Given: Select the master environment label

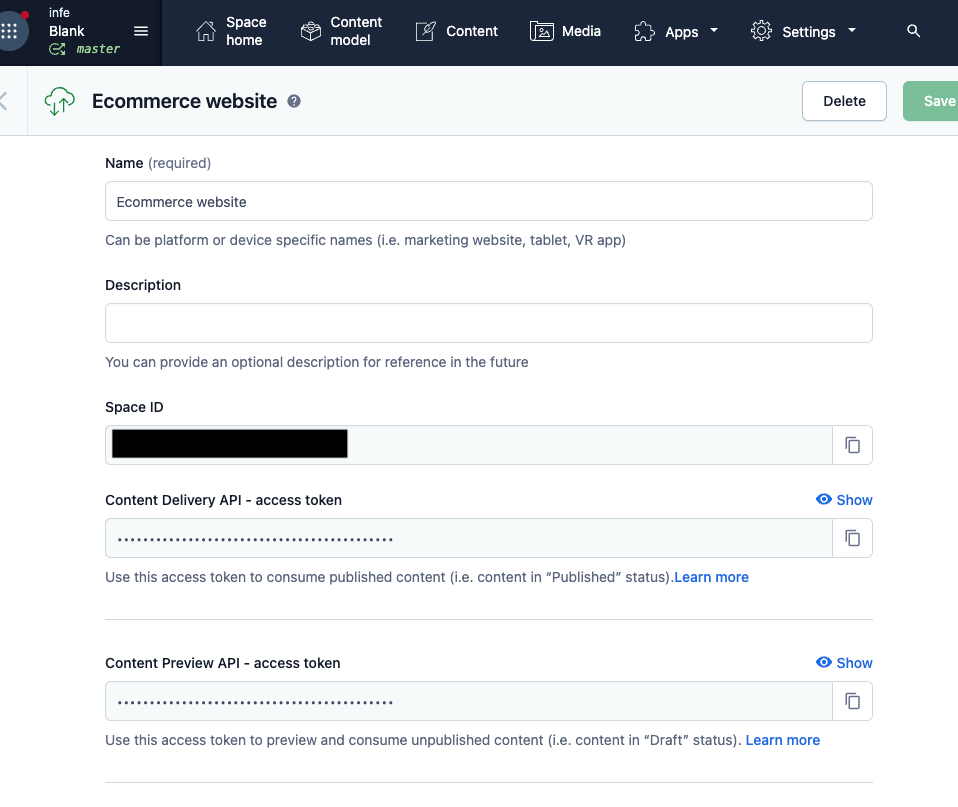Looking at the screenshot, I should pos(98,49).
